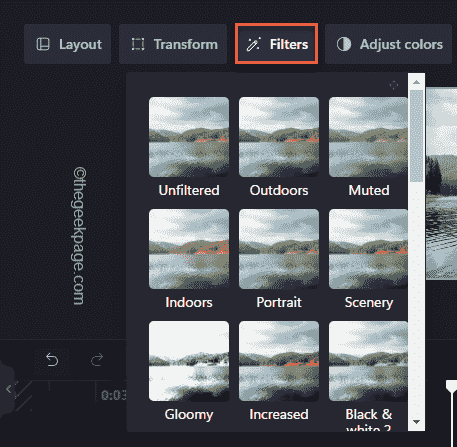This screenshot has height=447, width=457.
Task: Click the undo arrow icon
Action: 52,360
